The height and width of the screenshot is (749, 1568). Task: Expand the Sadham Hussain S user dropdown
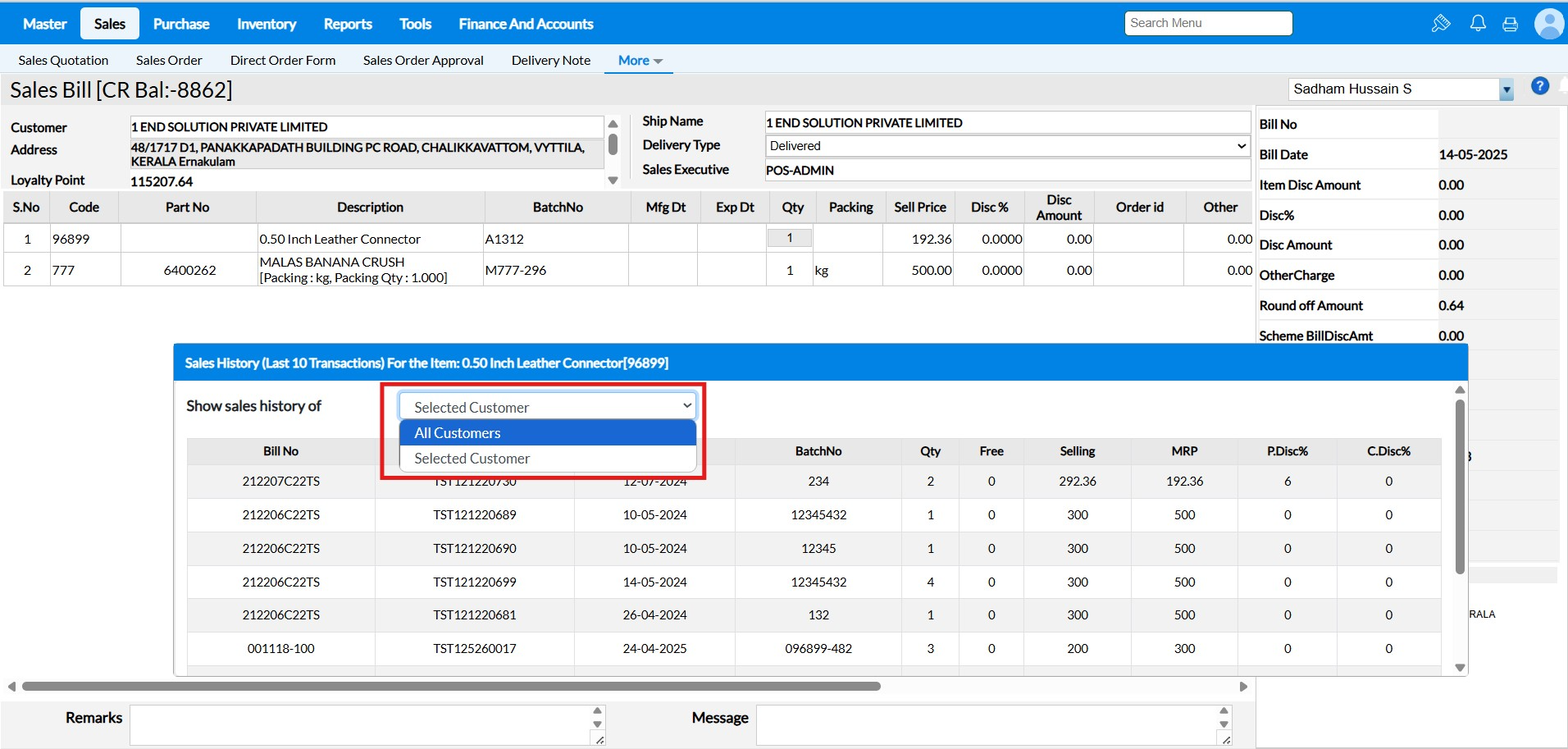coord(1506,89)
